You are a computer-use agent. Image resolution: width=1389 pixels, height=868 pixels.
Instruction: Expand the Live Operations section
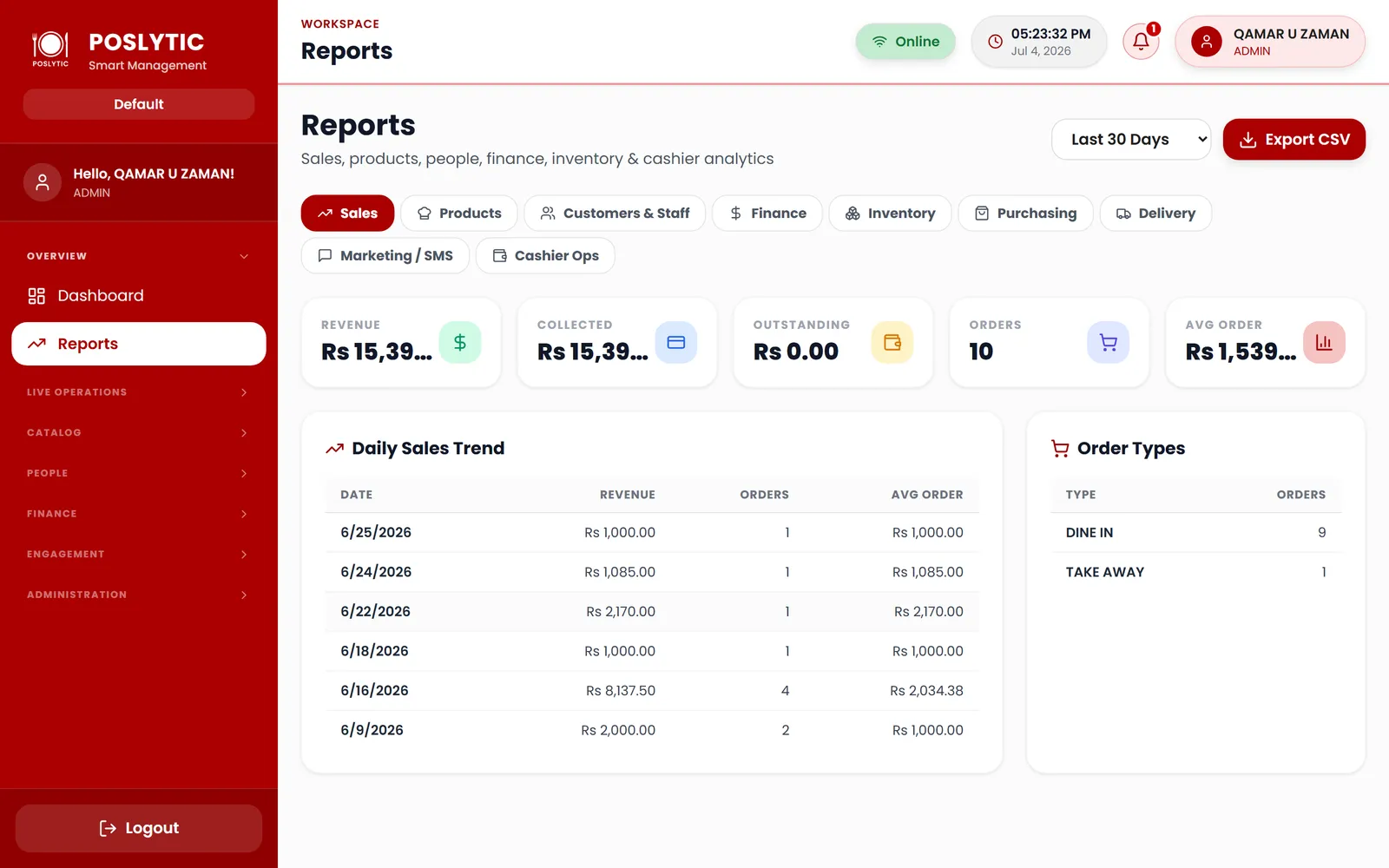coord(139,392)
